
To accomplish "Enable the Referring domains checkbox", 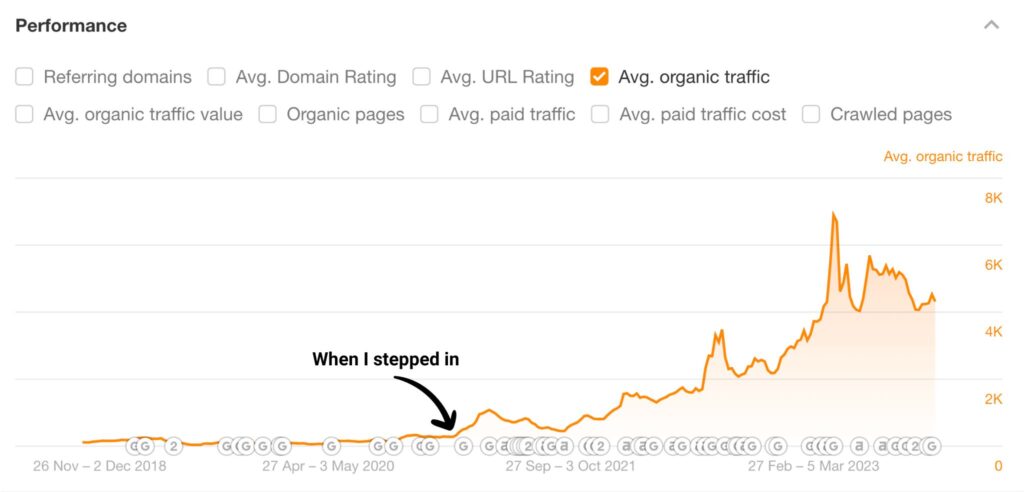I will click(x=25, y=77).
